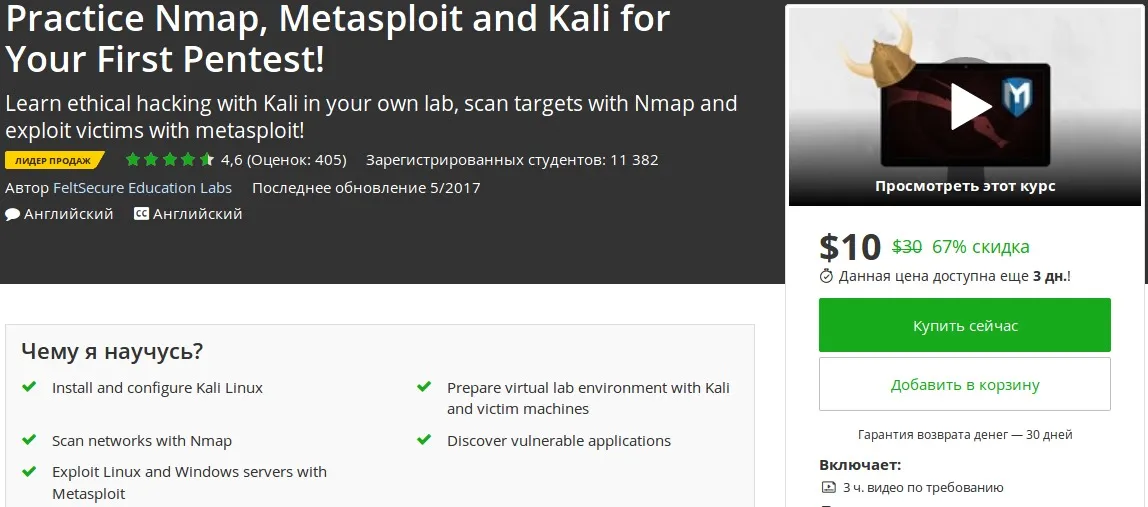Click the 67% скидка discount label

click(x=980, y=247)
